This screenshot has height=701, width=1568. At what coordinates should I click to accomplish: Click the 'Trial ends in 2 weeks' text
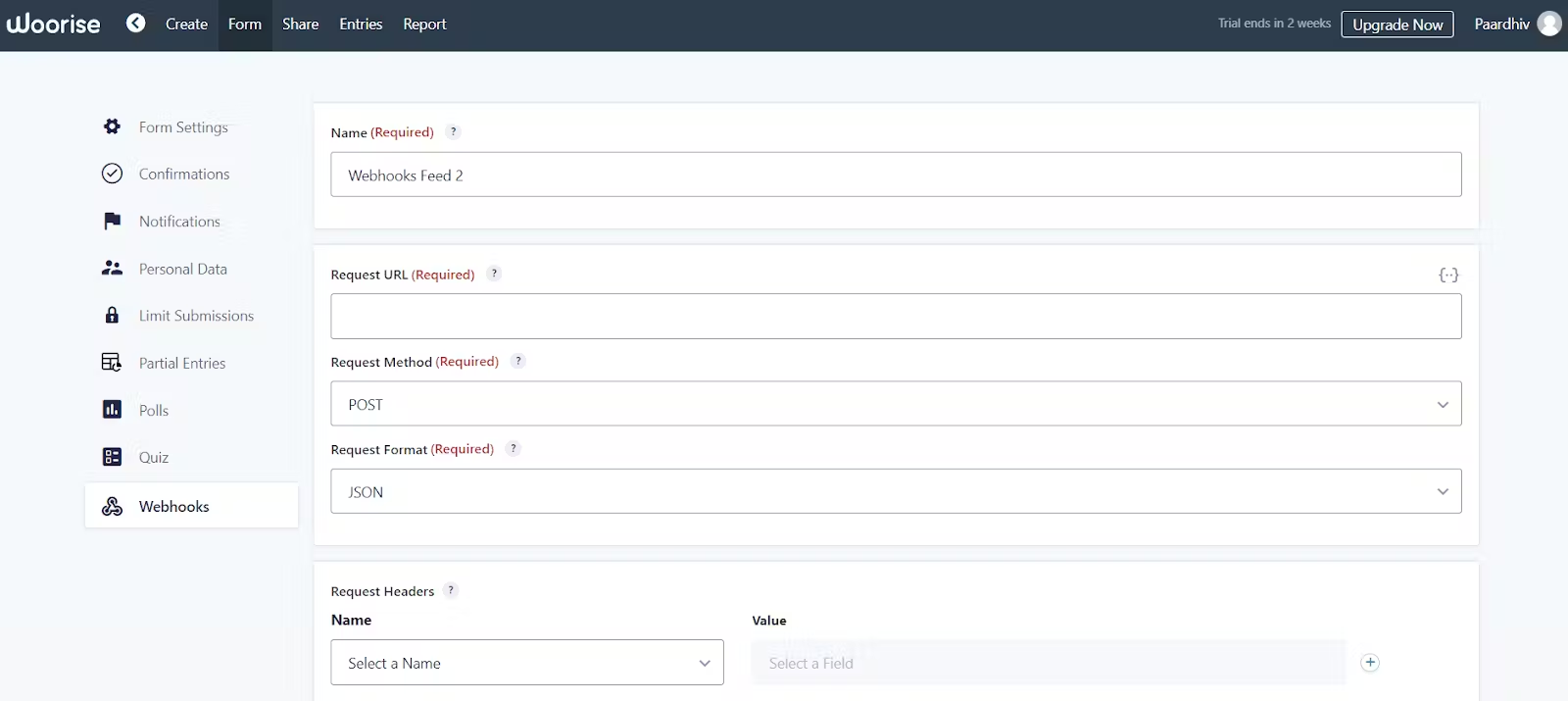[x=1274, y=24]
